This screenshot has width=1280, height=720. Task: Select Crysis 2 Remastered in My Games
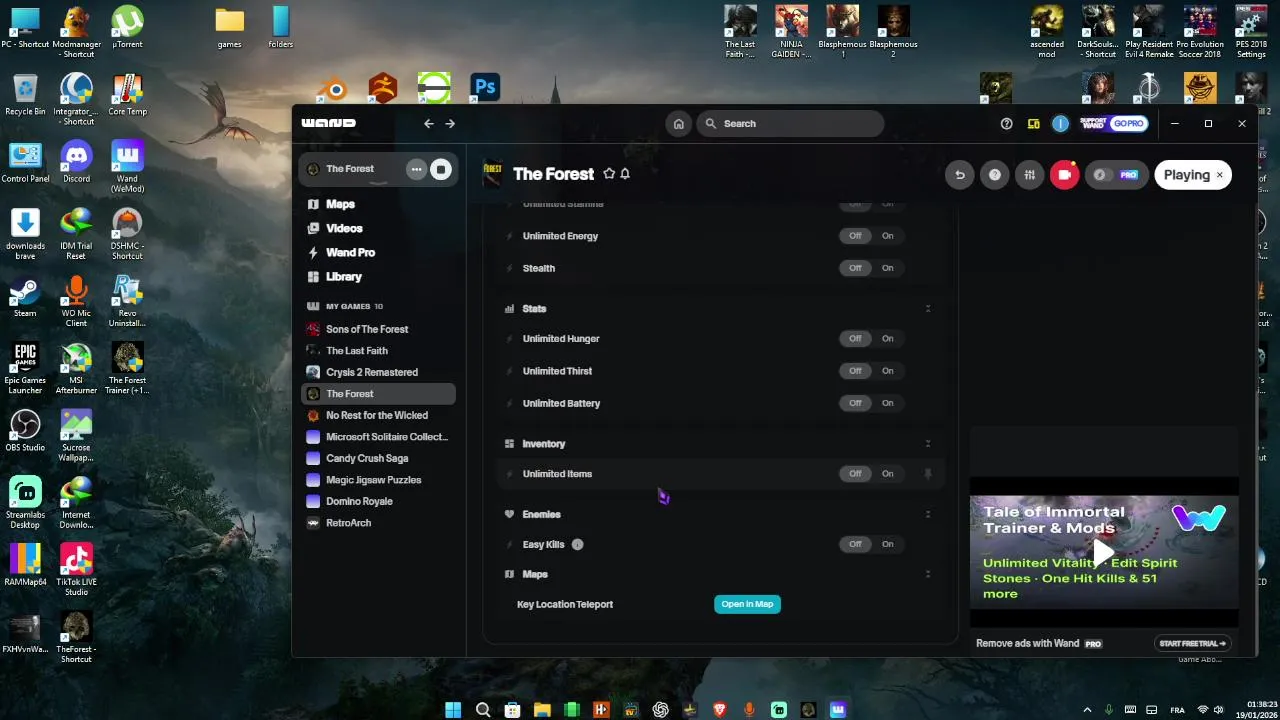[x=378, y=372]
